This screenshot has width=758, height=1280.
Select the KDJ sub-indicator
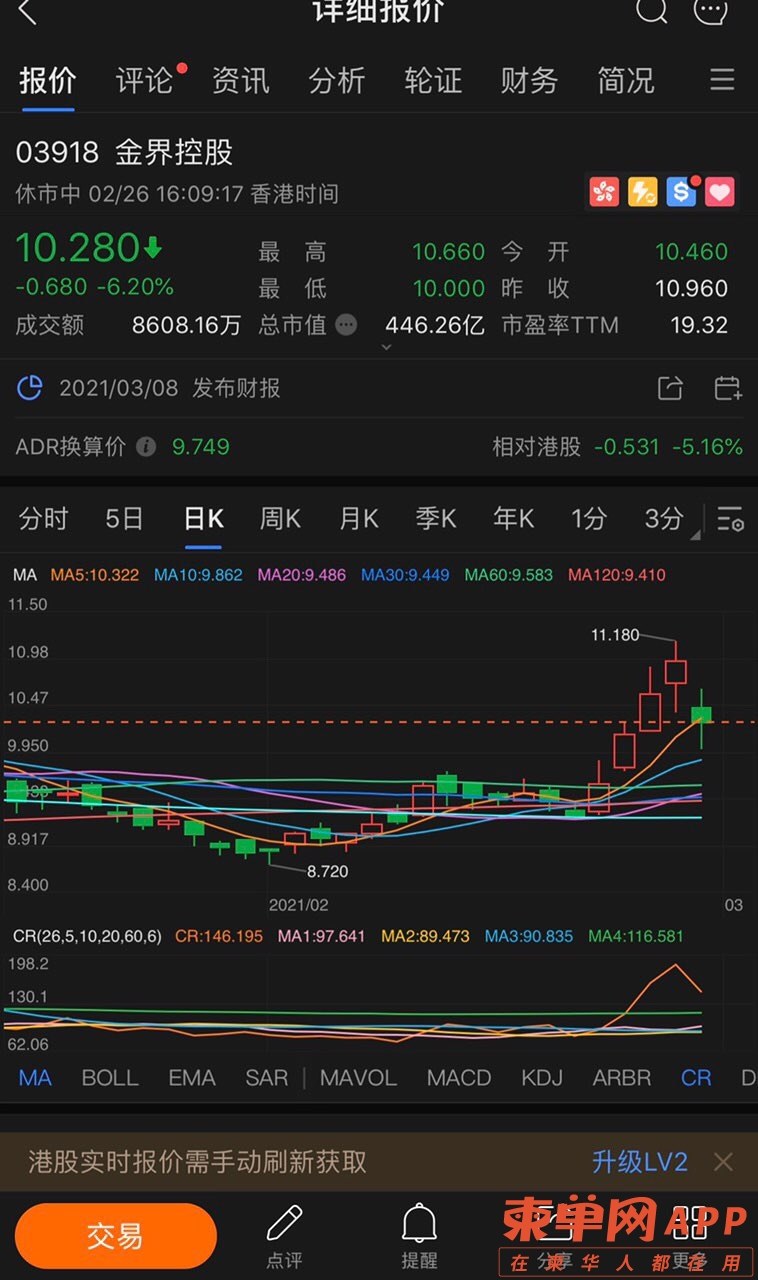(542, 1078)
